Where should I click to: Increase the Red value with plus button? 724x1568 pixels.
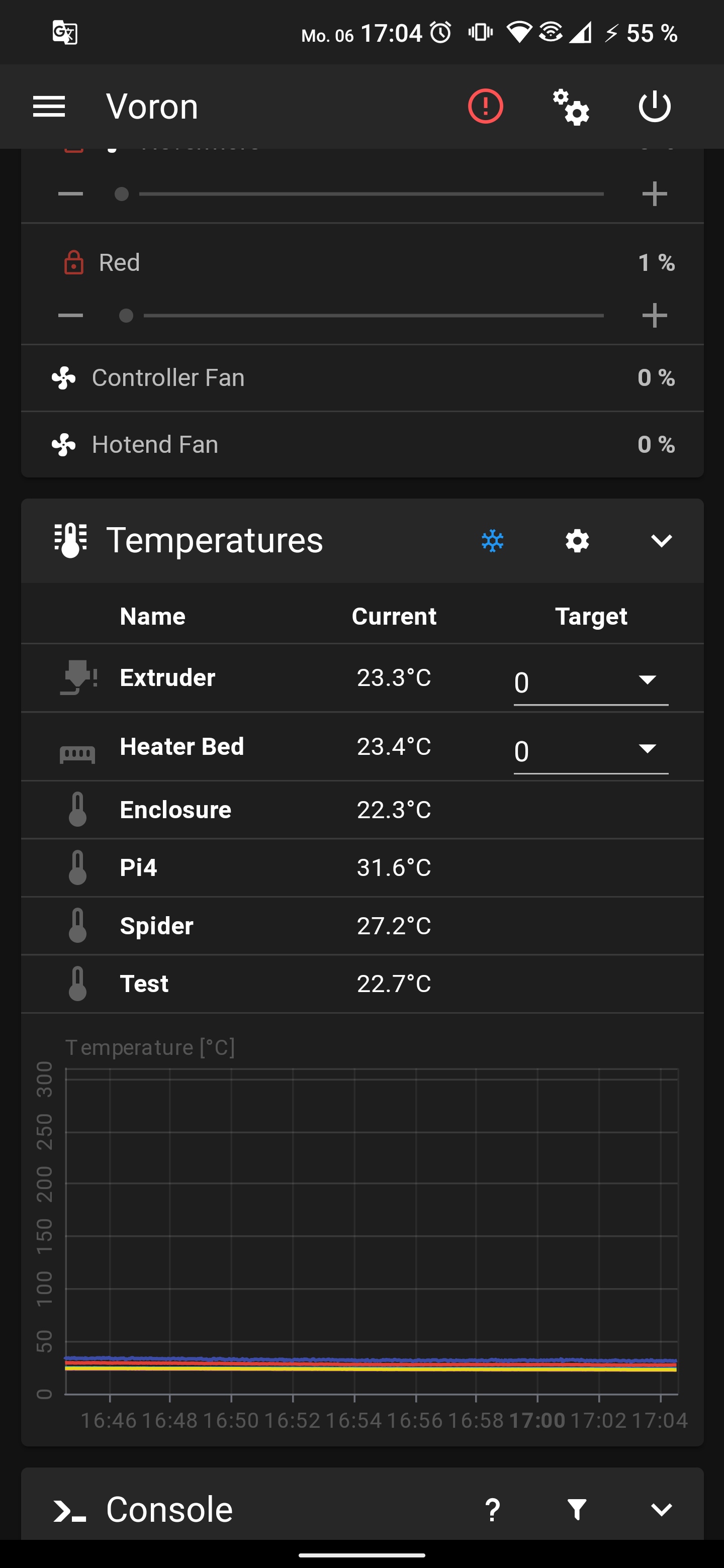655,314
